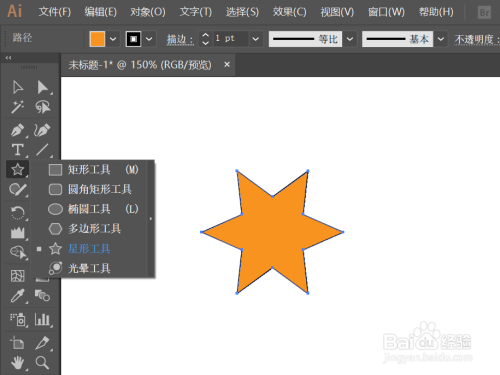Open the 对象(O) menu

[148, 12]
